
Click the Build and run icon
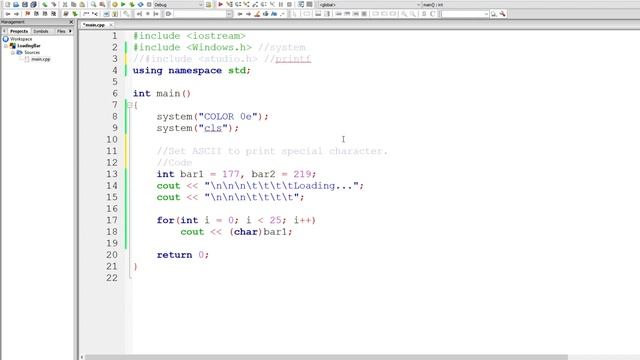coord(131,4)
